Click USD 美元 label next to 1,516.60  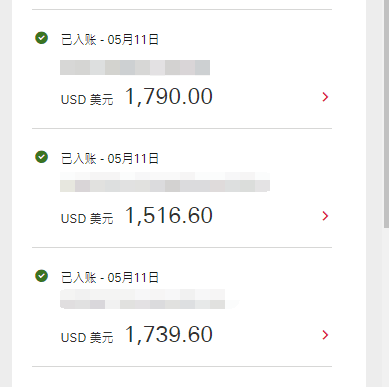tap(87, 219)
